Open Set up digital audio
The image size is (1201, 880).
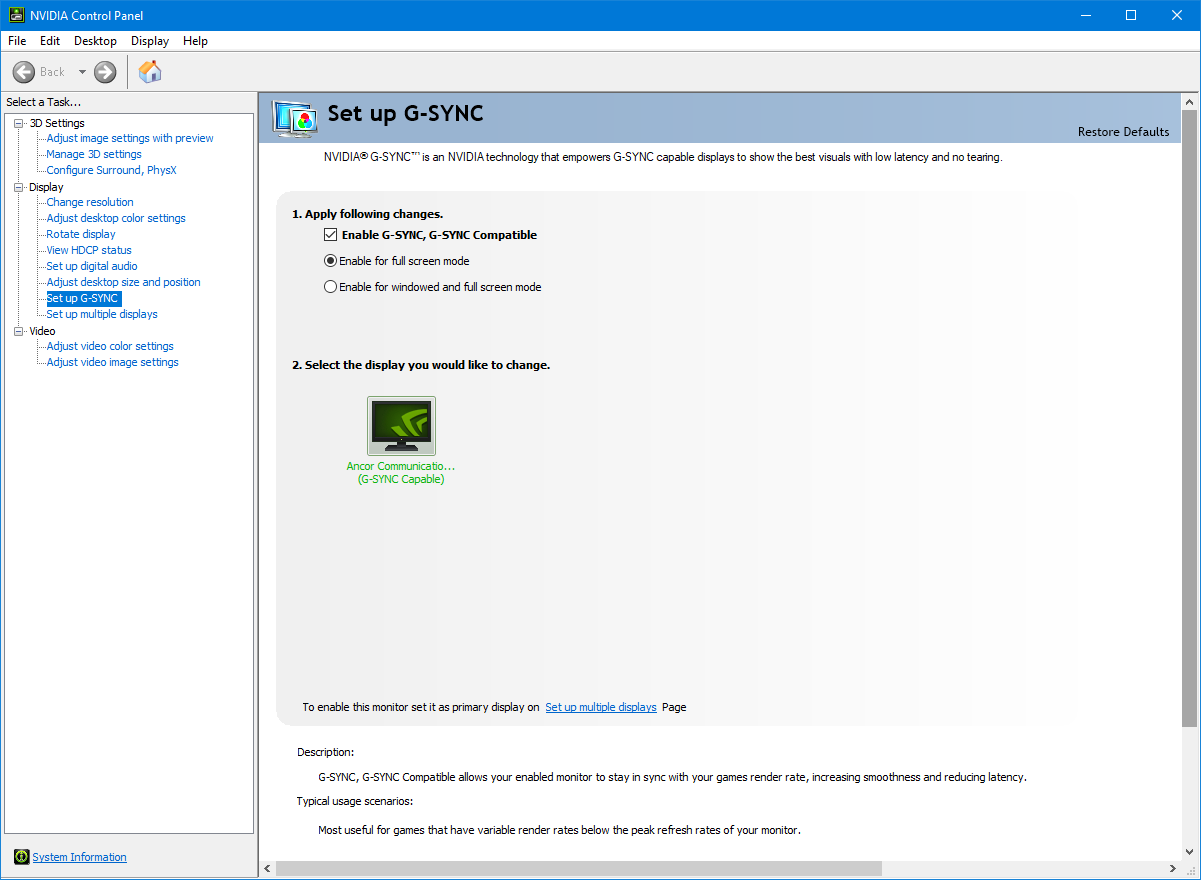tap(92, 266)
